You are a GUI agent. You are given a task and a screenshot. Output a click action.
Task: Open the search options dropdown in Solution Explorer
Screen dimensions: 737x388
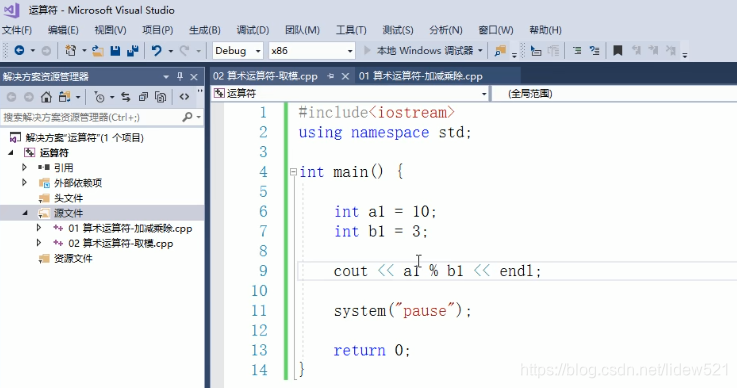pos(199,117)
